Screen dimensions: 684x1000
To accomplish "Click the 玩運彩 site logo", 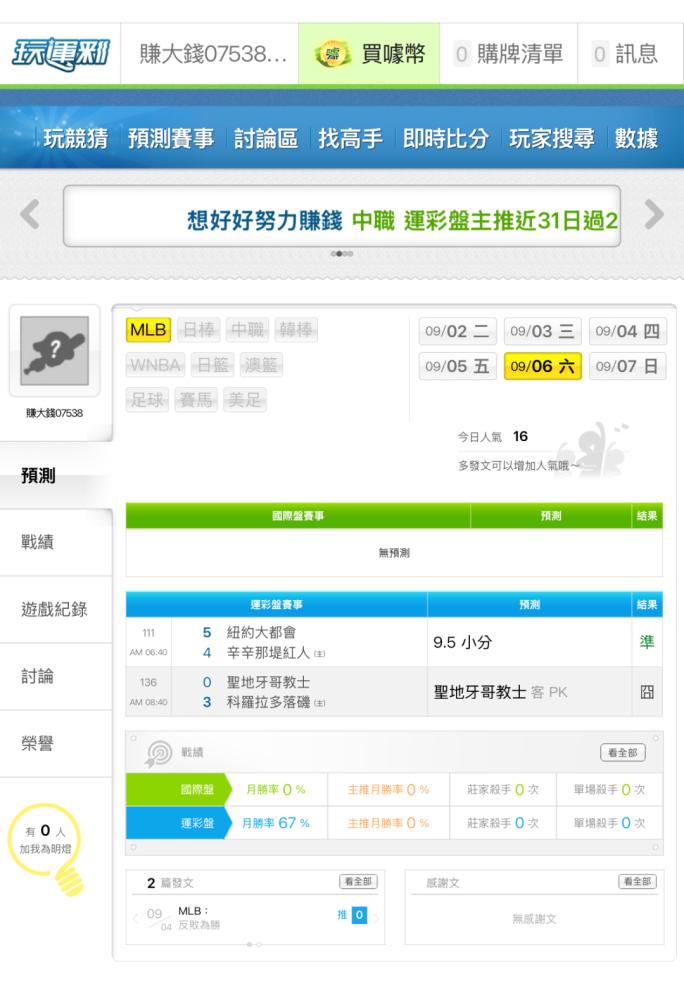I will [61, 54].
